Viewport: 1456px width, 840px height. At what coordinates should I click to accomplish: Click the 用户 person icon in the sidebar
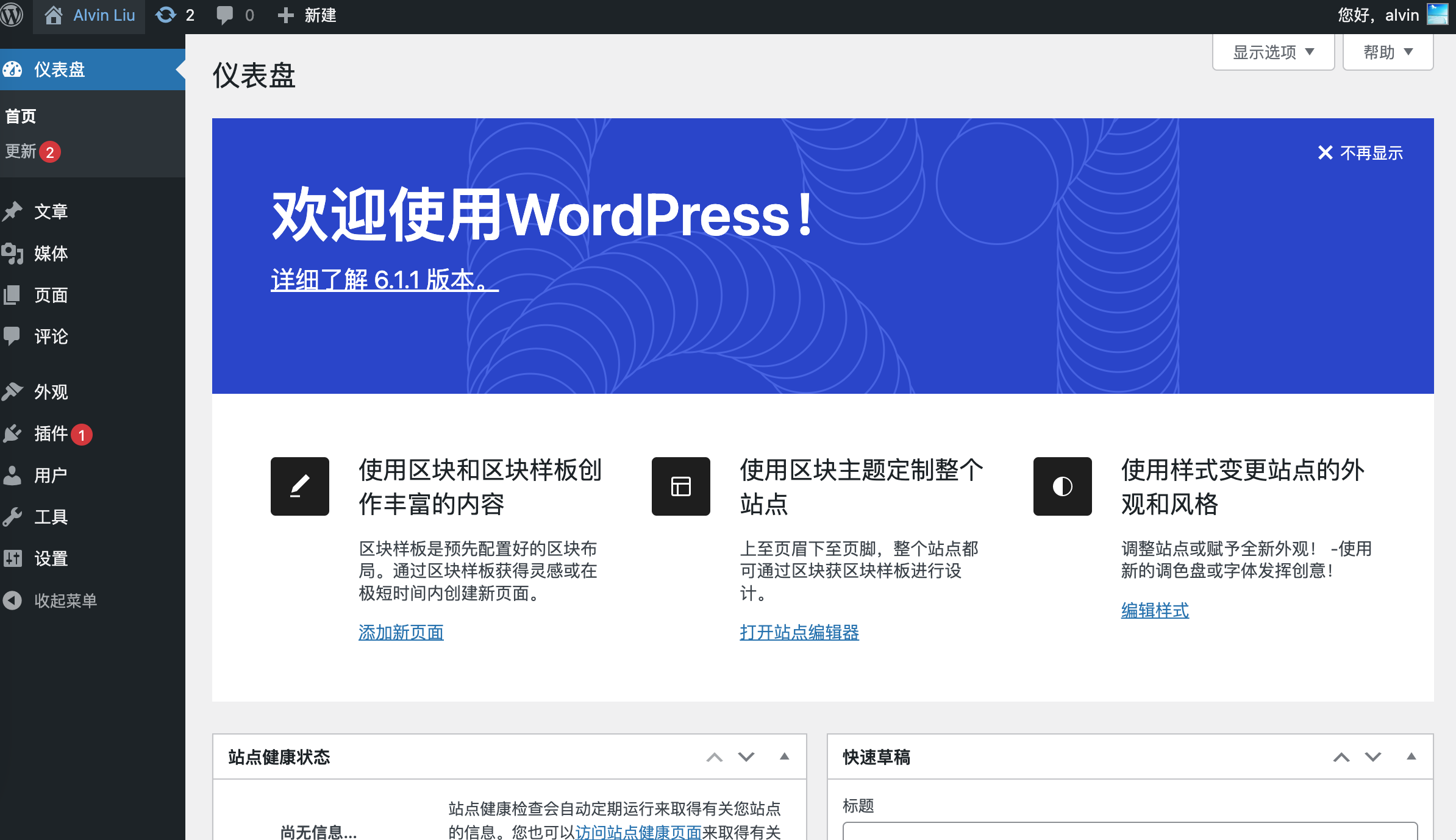point(12,475)
